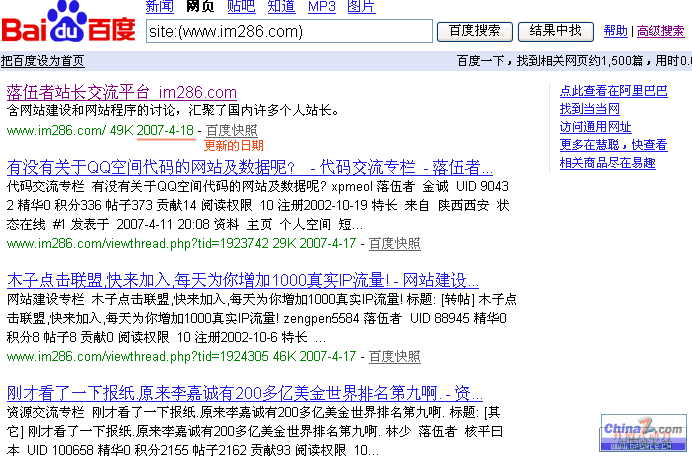
Task: Focus the search box containing site:(www.im286.com)
Action: pyautogui.click(x=289, y=31)
